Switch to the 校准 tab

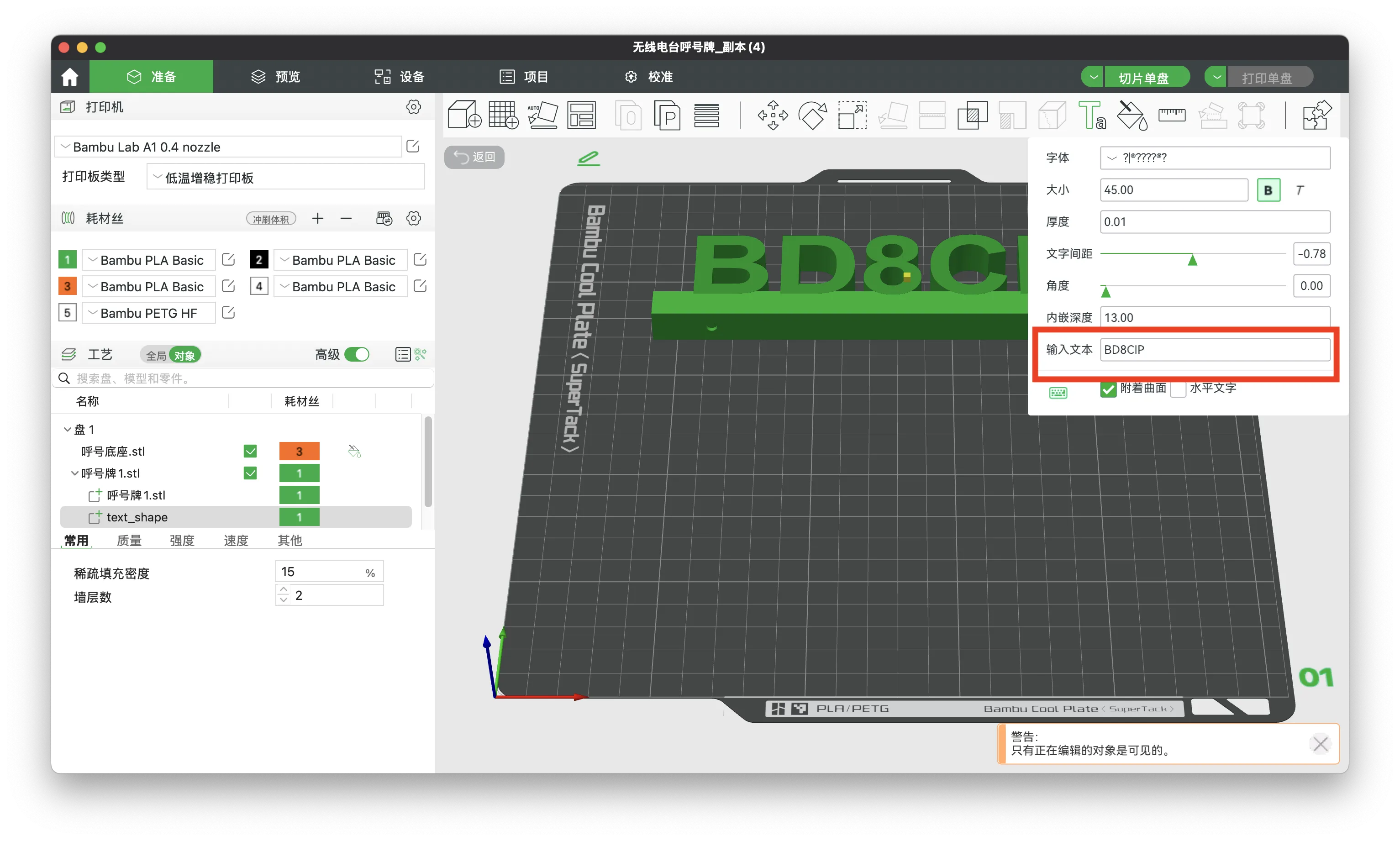(648, 77)
